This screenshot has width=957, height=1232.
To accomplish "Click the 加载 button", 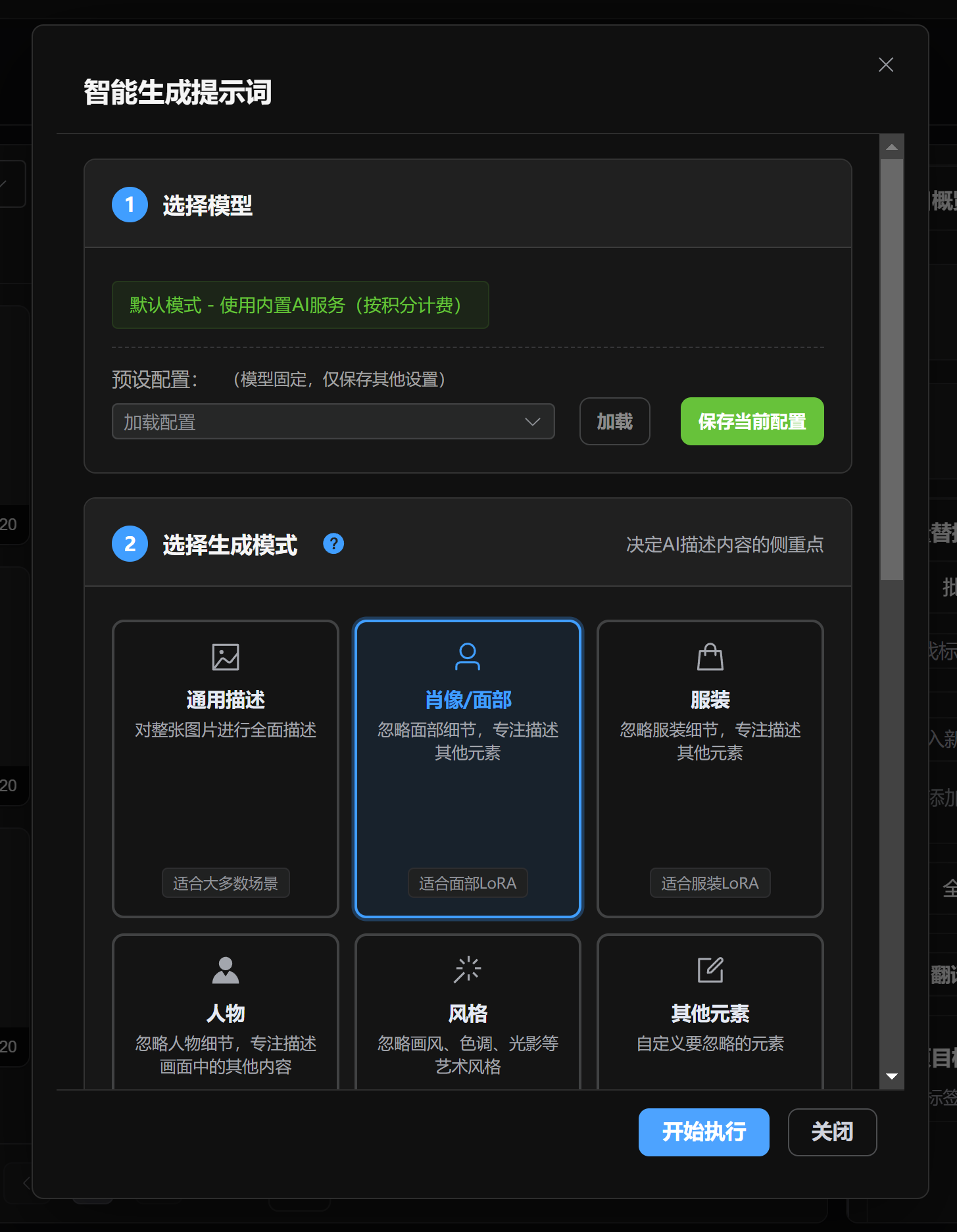I will click(x=615, y=422).
